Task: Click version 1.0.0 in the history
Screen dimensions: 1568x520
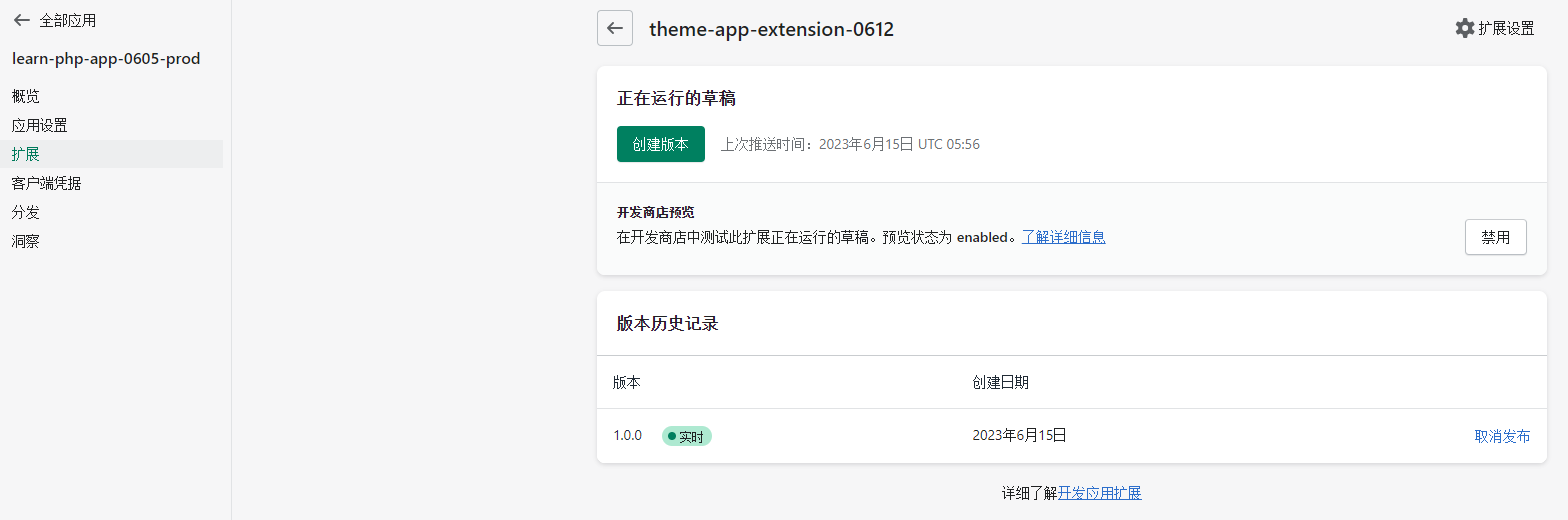Action: (x=628, y=436)
